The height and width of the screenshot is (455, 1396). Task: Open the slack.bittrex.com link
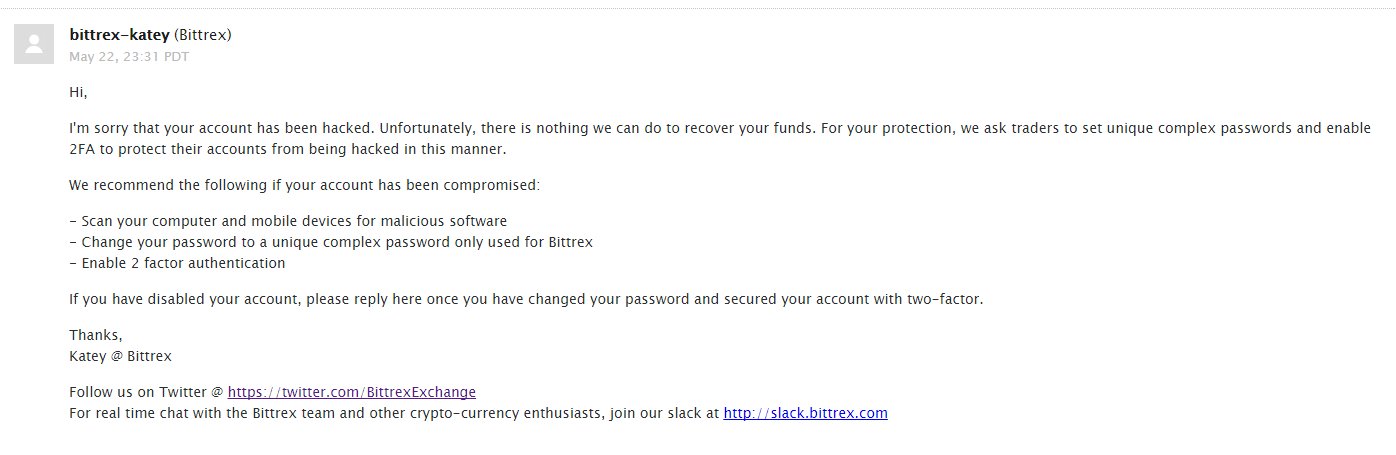805,413
